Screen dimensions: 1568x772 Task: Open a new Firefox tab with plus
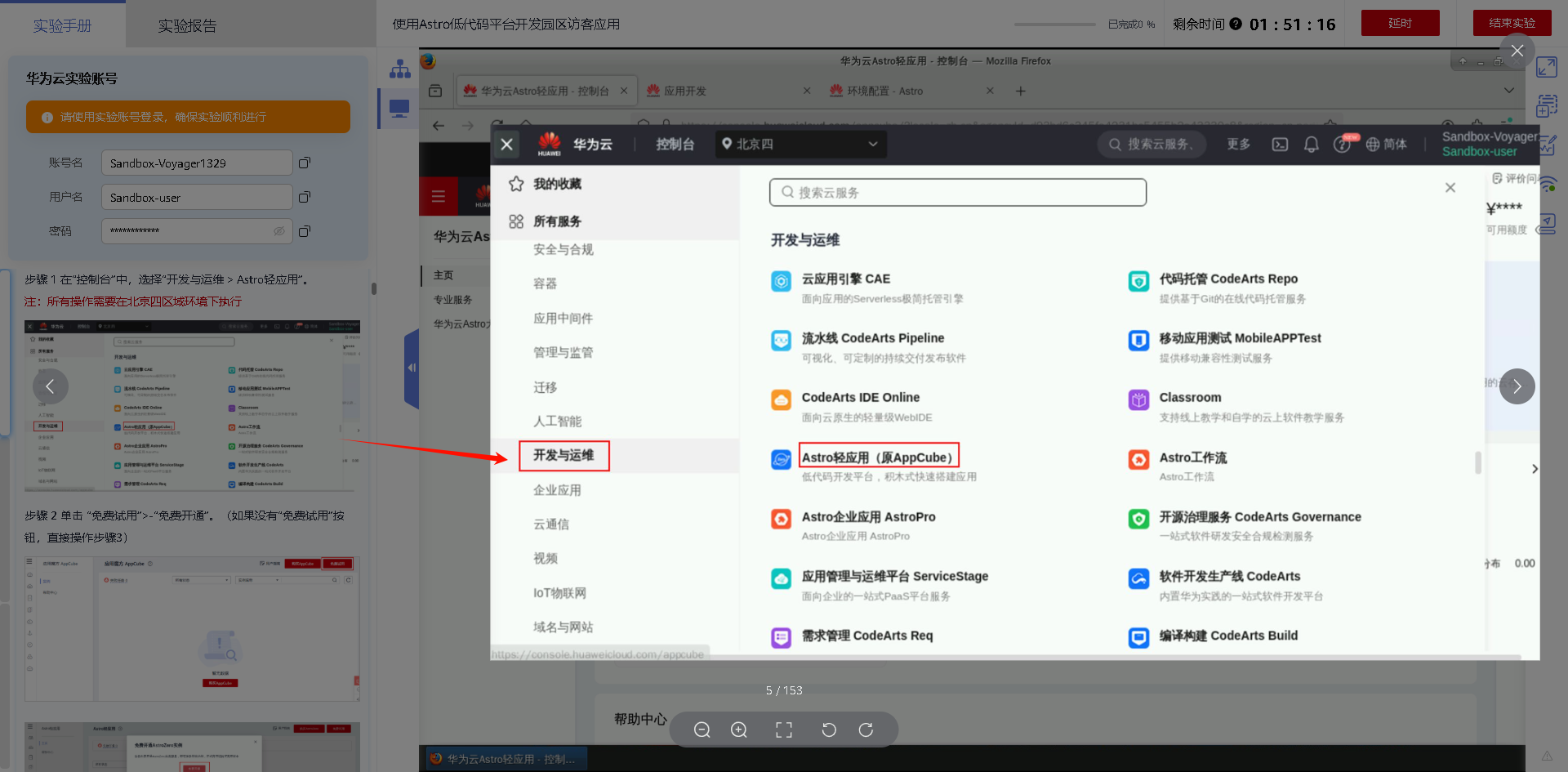click(1020, 91)
